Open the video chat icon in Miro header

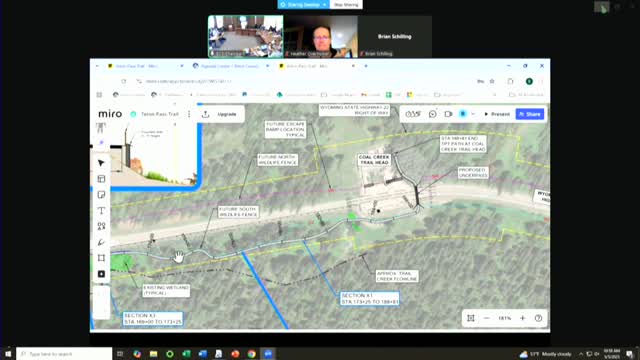pos(448,114)
